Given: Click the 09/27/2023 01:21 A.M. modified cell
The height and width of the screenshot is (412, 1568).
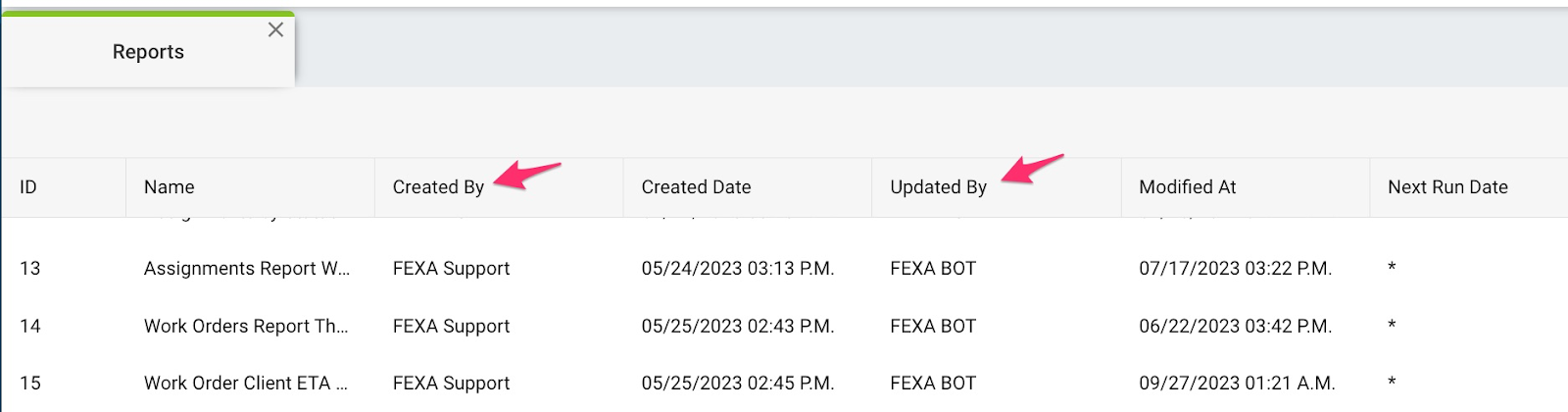Looking at the screenshot, I should 1237,384.
